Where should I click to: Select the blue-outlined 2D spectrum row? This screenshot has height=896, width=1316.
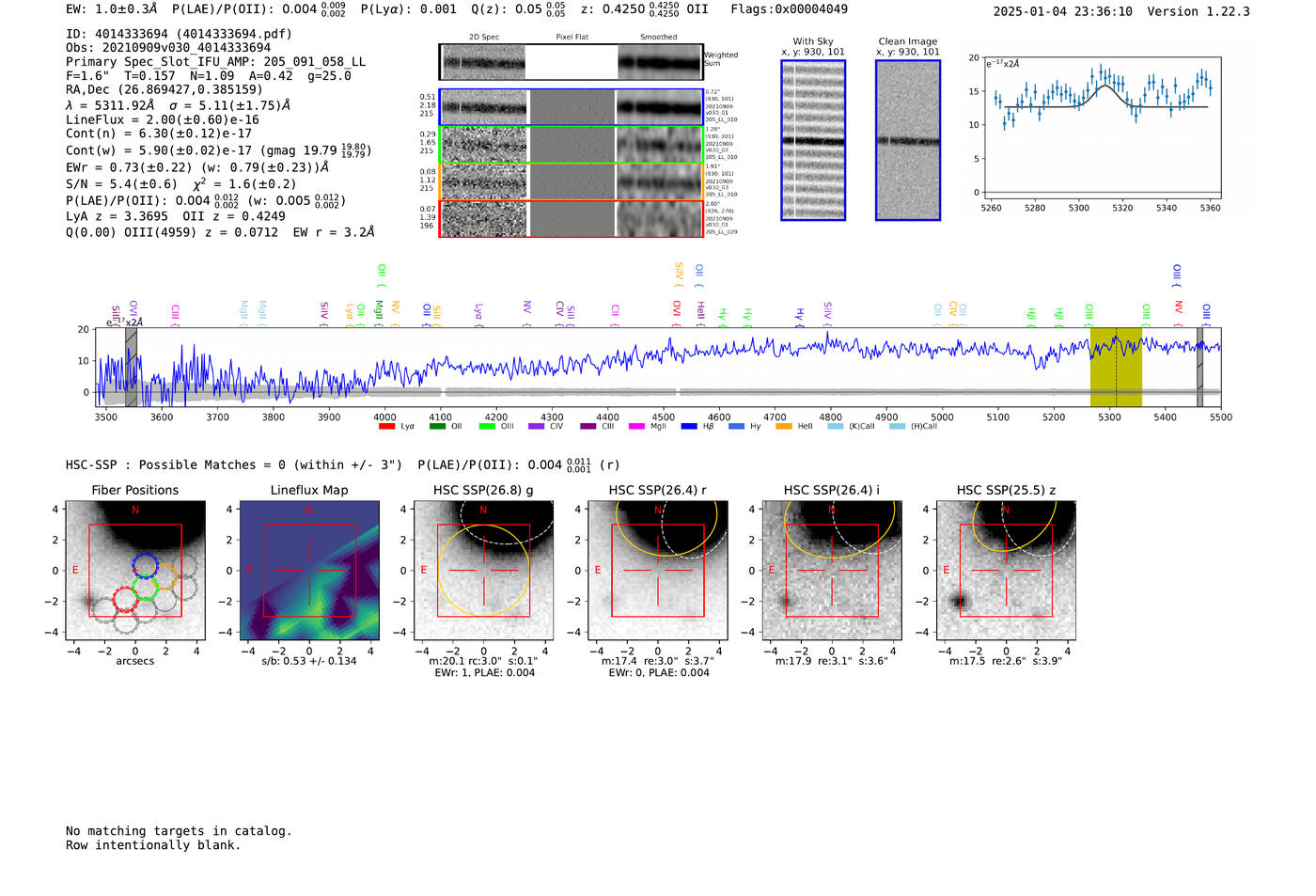tap(572, 107)
